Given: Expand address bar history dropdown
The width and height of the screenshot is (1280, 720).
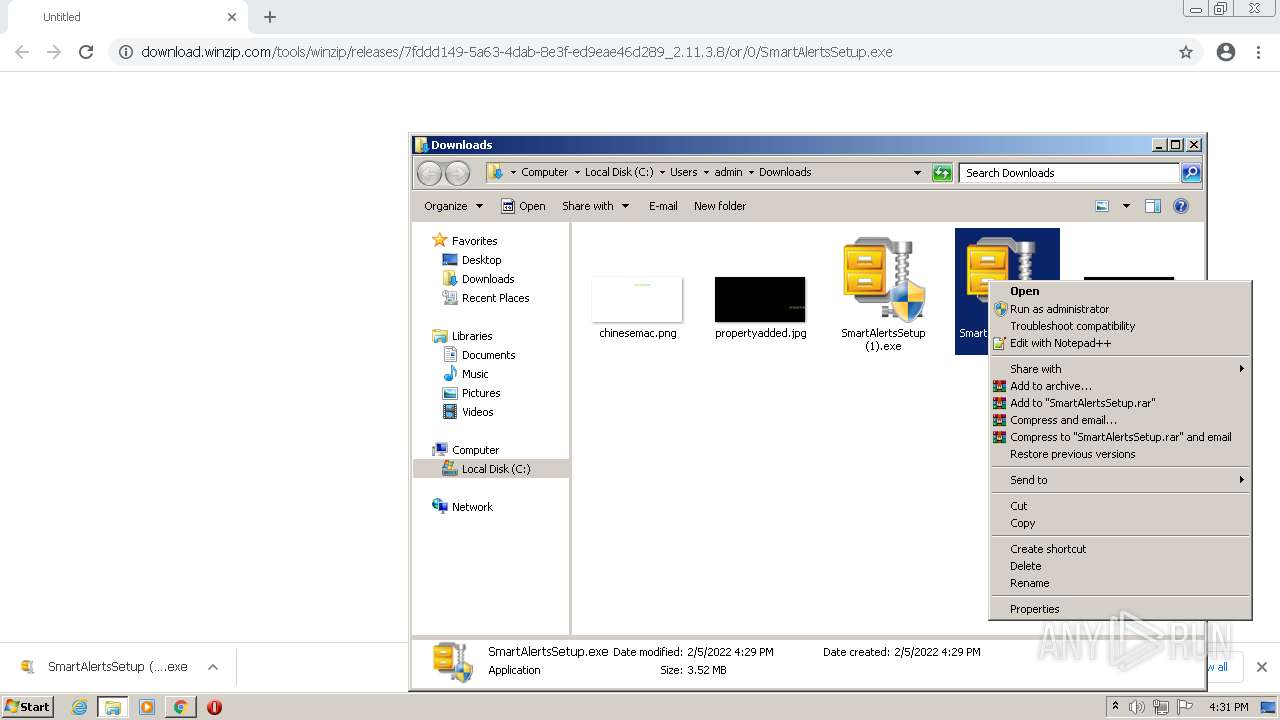Looking at the screenshot, I should [x=917, y=173].
